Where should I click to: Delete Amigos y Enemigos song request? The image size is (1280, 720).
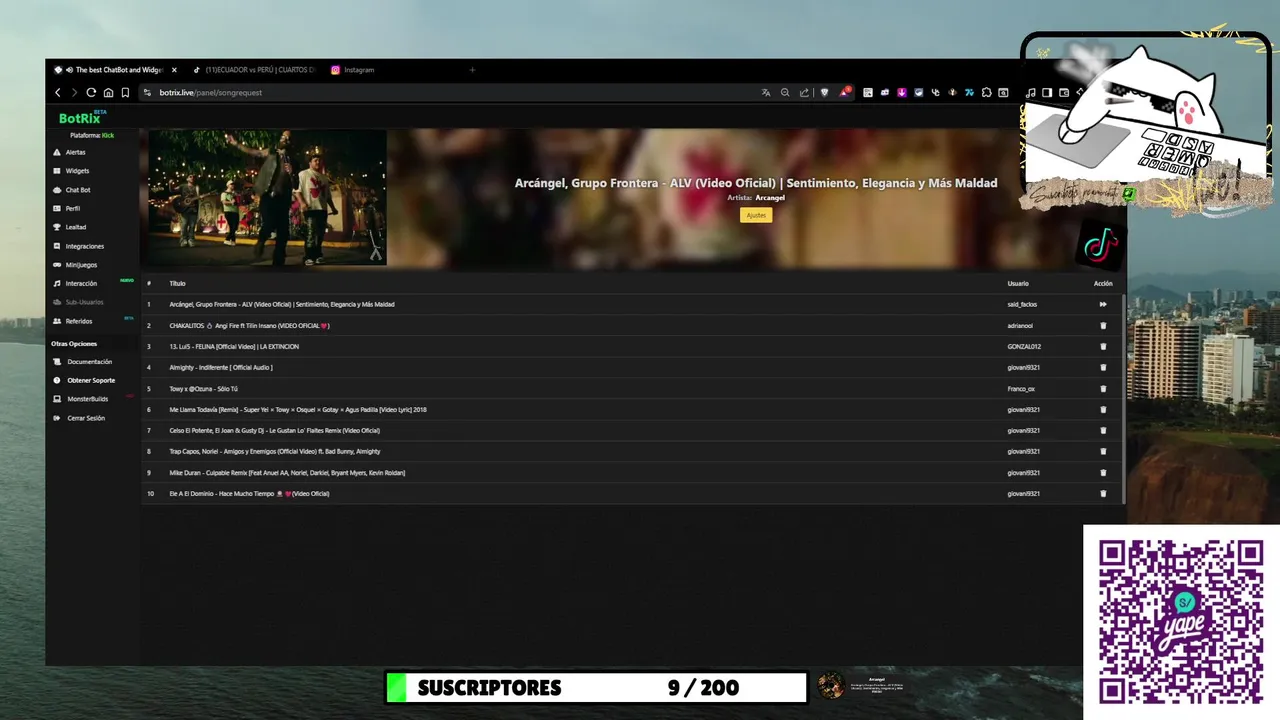click(x=1103, y=451)
